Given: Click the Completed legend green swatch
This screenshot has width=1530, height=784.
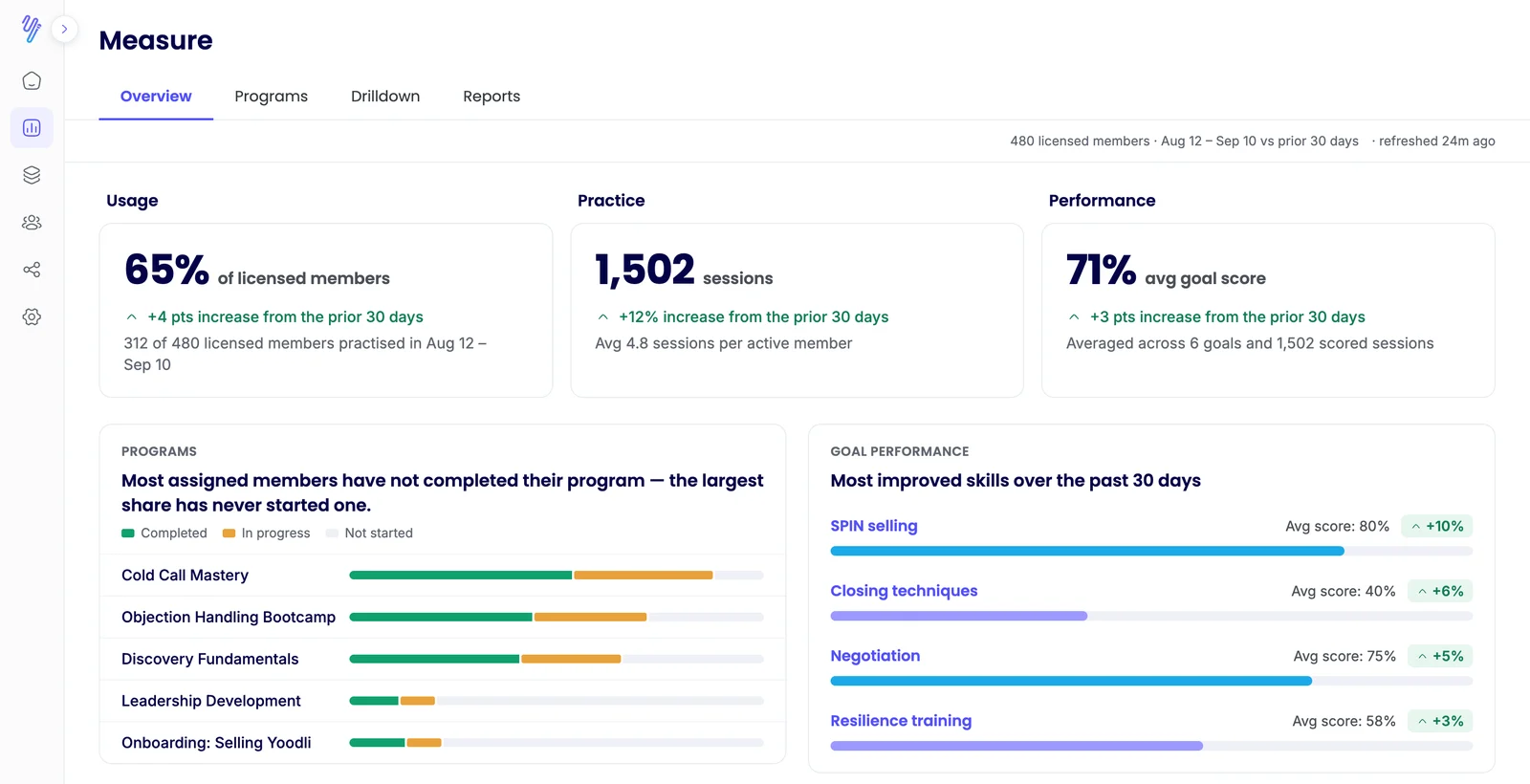Looking at the screenshot, I should [128, 534].
